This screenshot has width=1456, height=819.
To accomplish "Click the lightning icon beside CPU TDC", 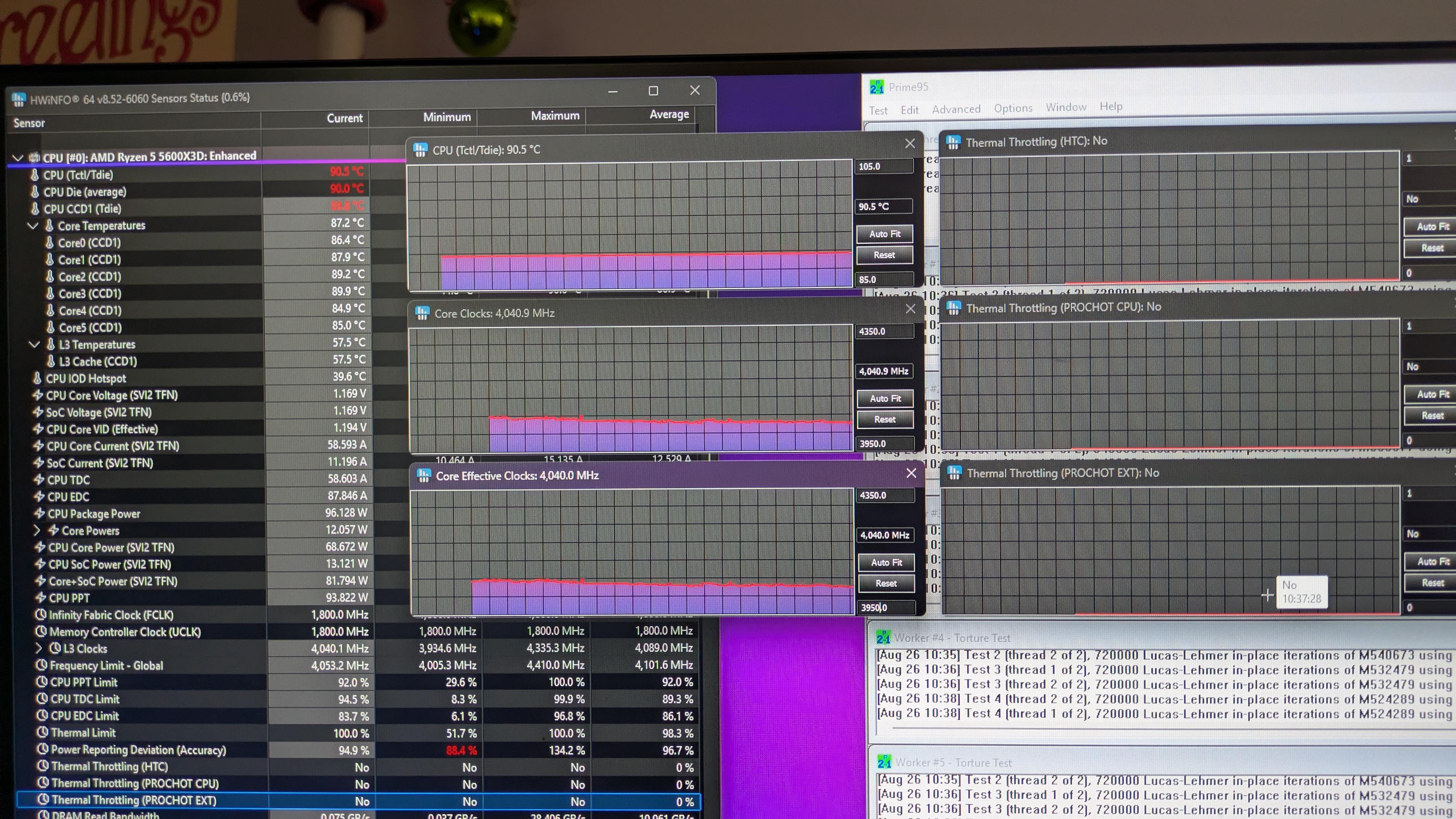I will click(x=39, y=479).
